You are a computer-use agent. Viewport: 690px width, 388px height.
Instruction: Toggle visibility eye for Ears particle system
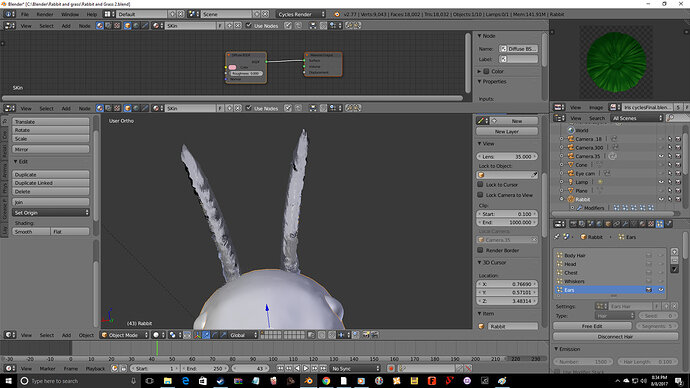661,290
